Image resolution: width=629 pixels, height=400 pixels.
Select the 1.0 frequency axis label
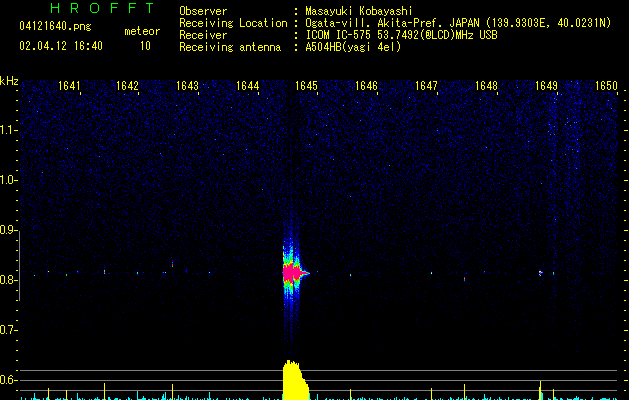pyautogui.click(x=9, y=180)
